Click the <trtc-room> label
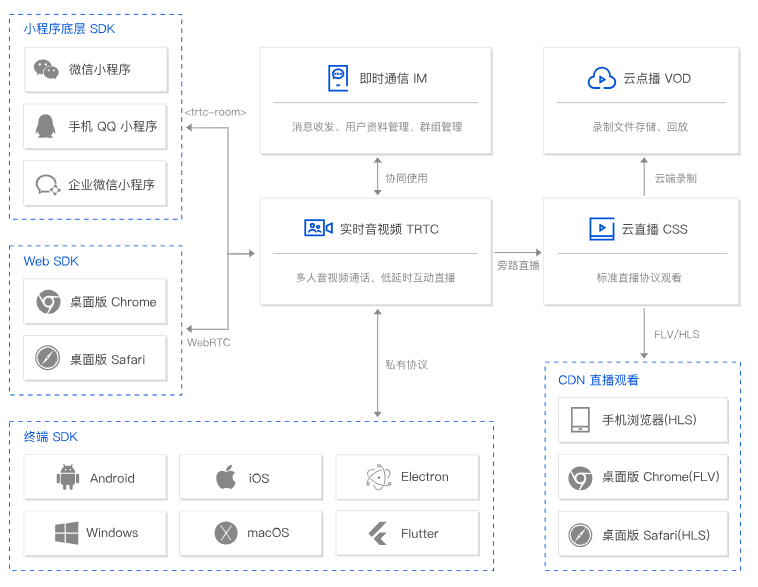758x587 pixels. pos(216,112)
